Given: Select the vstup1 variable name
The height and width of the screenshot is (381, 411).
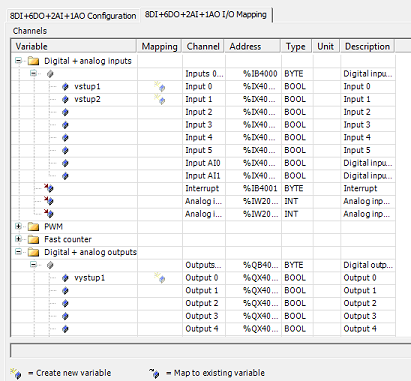Looking at the screenshot, I should (x=87, y=87).
